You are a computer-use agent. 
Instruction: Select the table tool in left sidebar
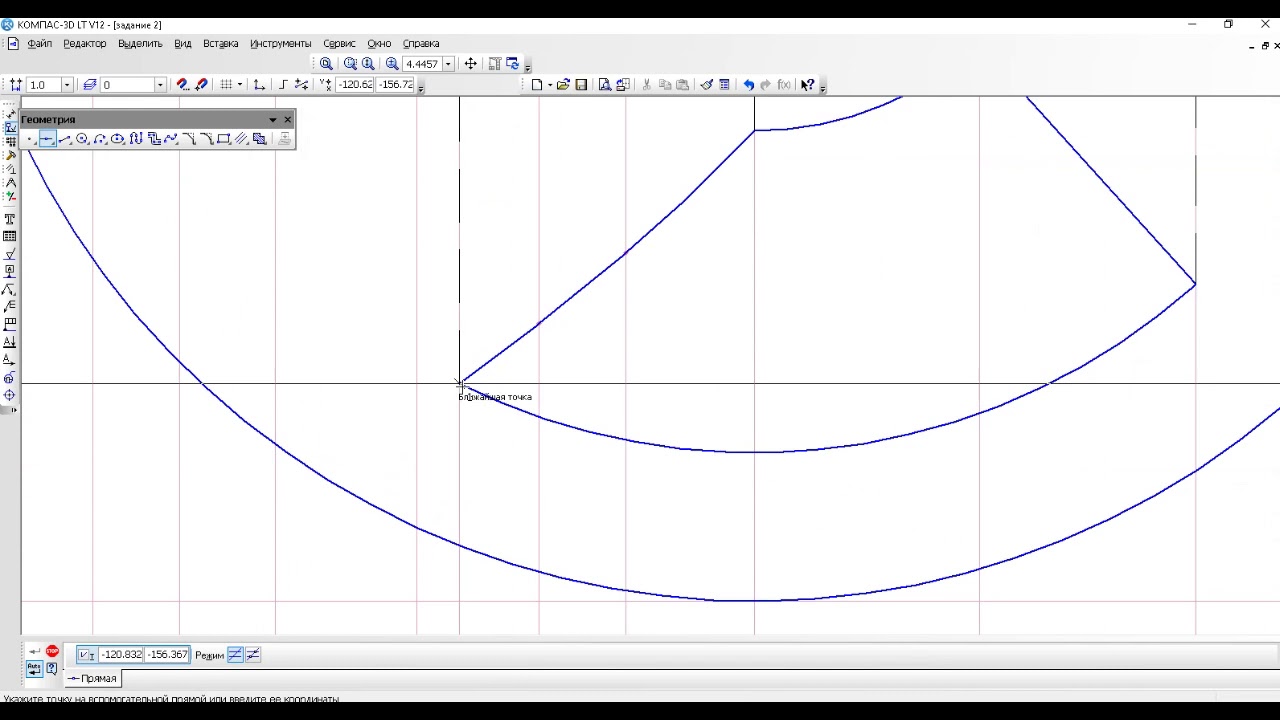coord(10,237)
